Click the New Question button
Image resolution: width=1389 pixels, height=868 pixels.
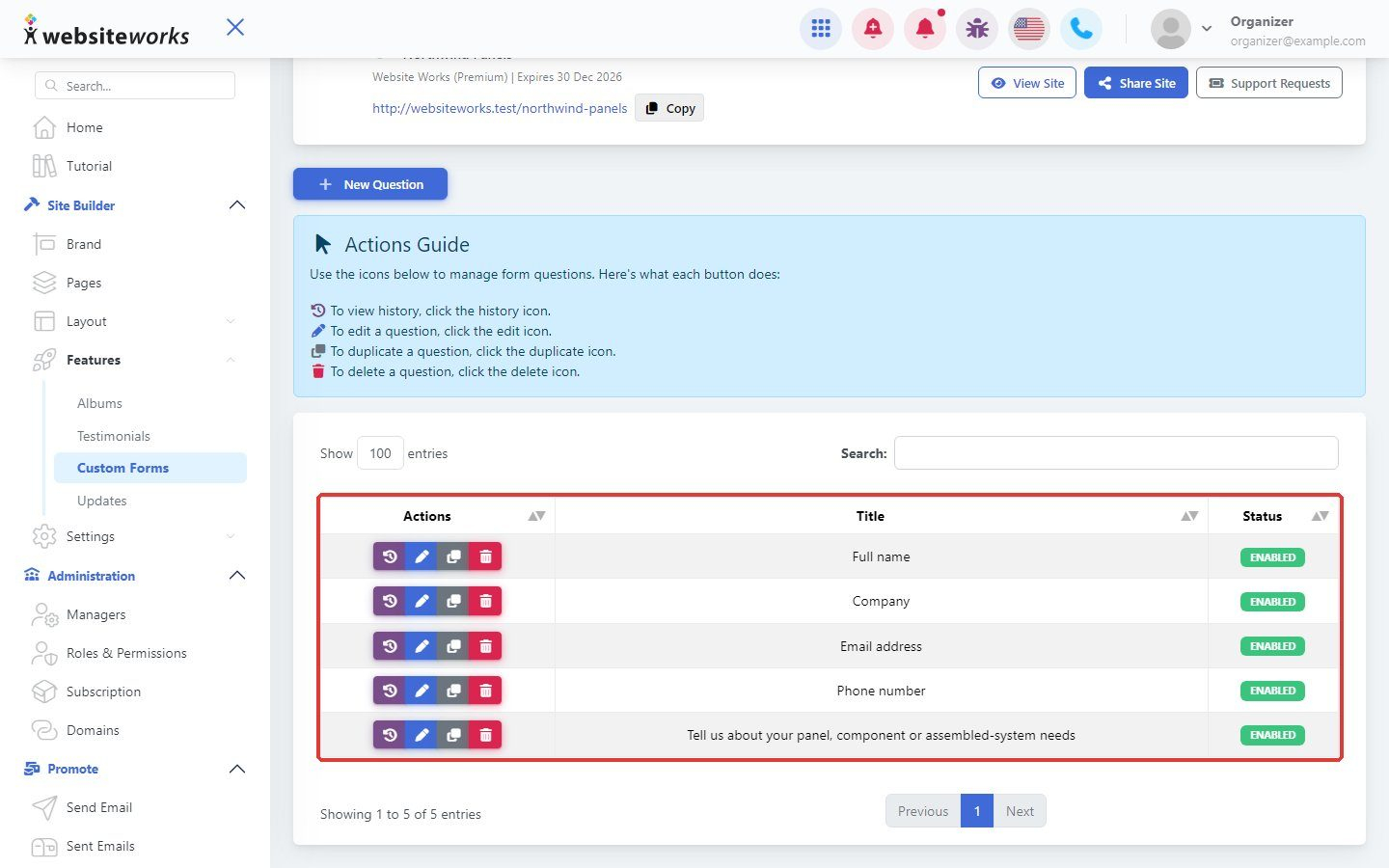point(370,184)
